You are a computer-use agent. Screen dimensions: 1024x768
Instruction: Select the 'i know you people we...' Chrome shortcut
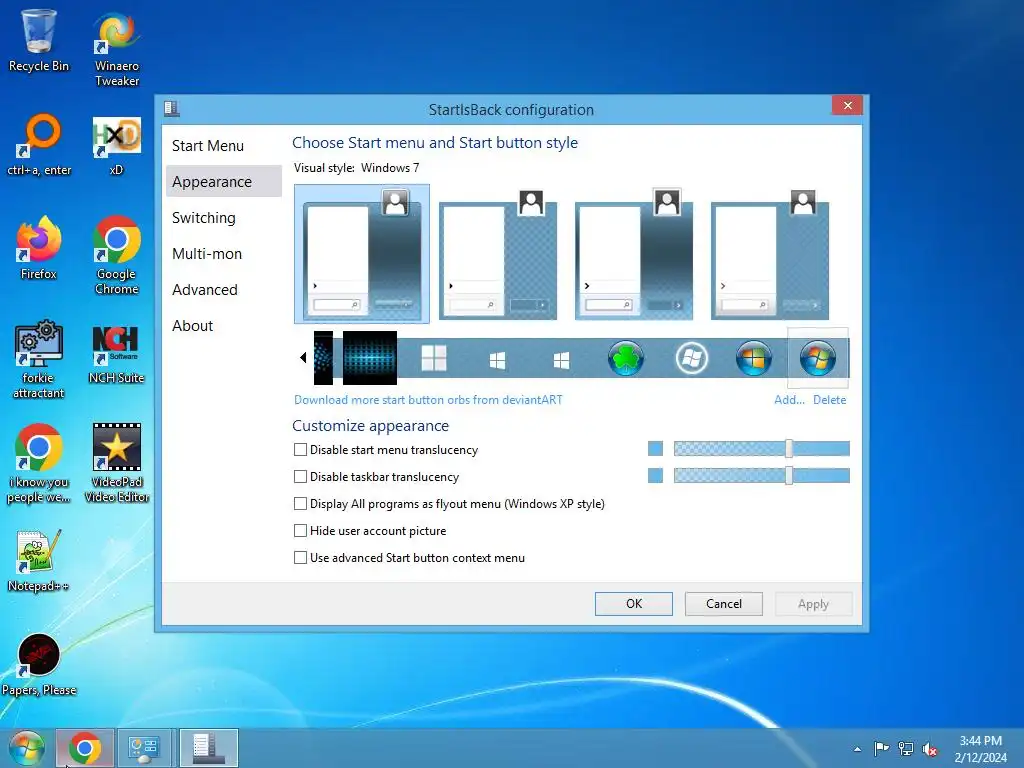pyautogui.click(x=39, y=464)
